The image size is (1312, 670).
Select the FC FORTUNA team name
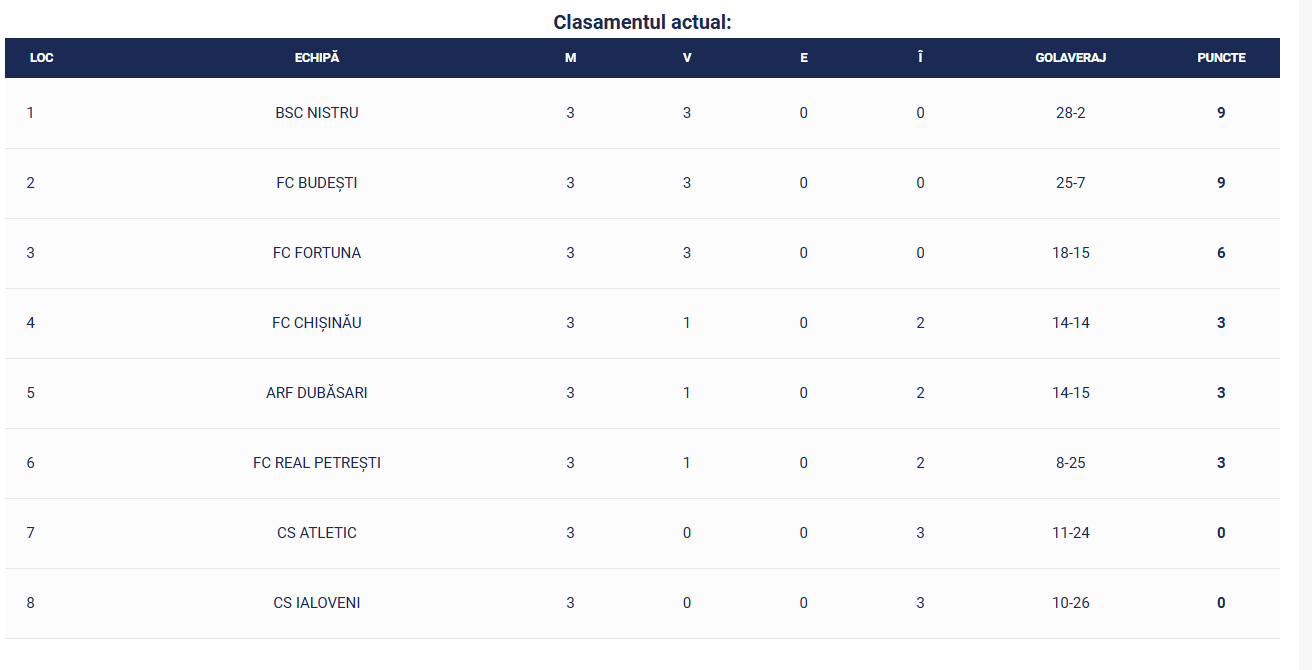(317, 253)
